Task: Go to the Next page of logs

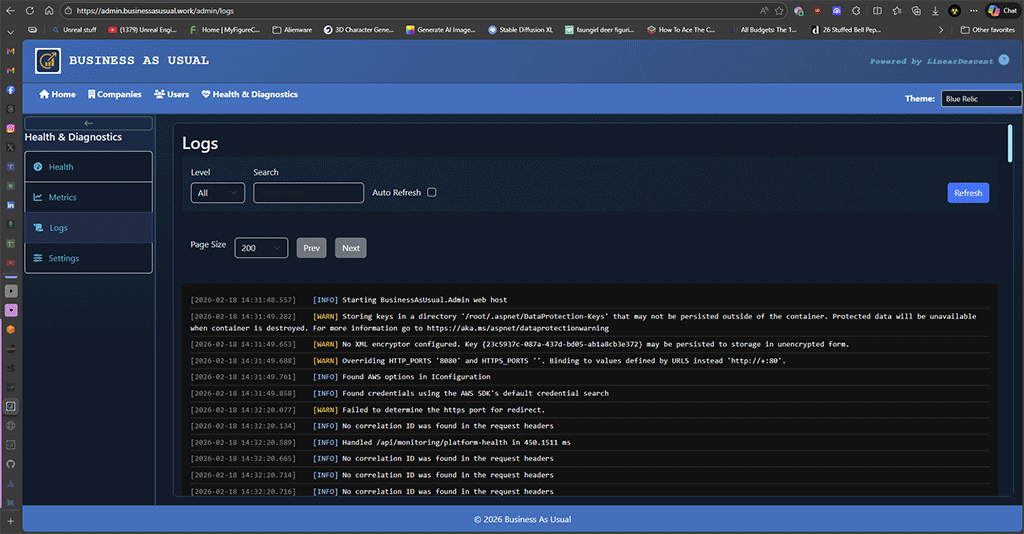Action: click(x=350, y=248)
